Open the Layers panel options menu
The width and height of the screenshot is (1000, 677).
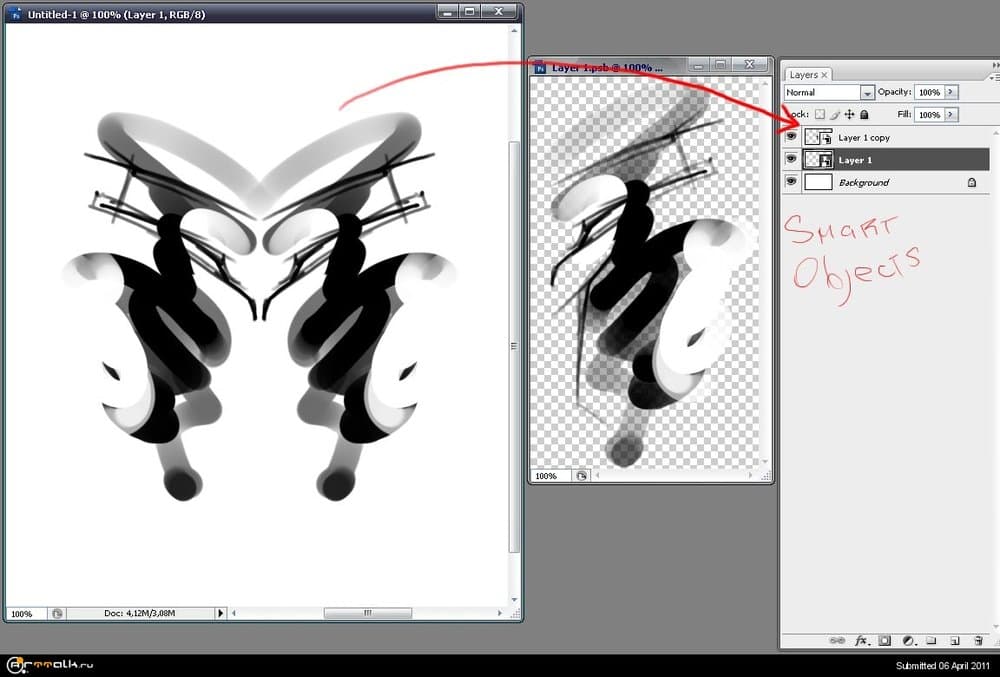coord(994,75)
